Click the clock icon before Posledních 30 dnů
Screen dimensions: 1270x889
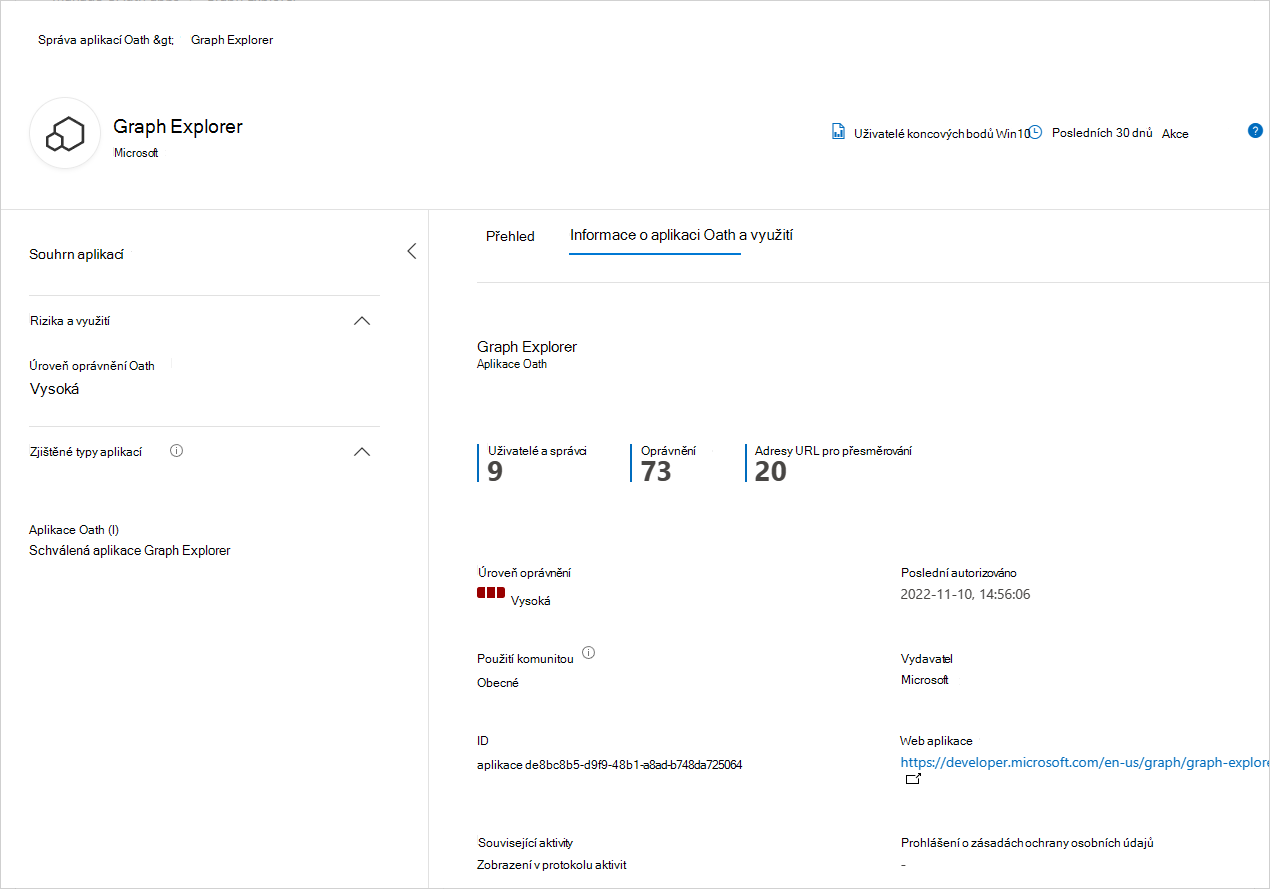coord(1034,131)
